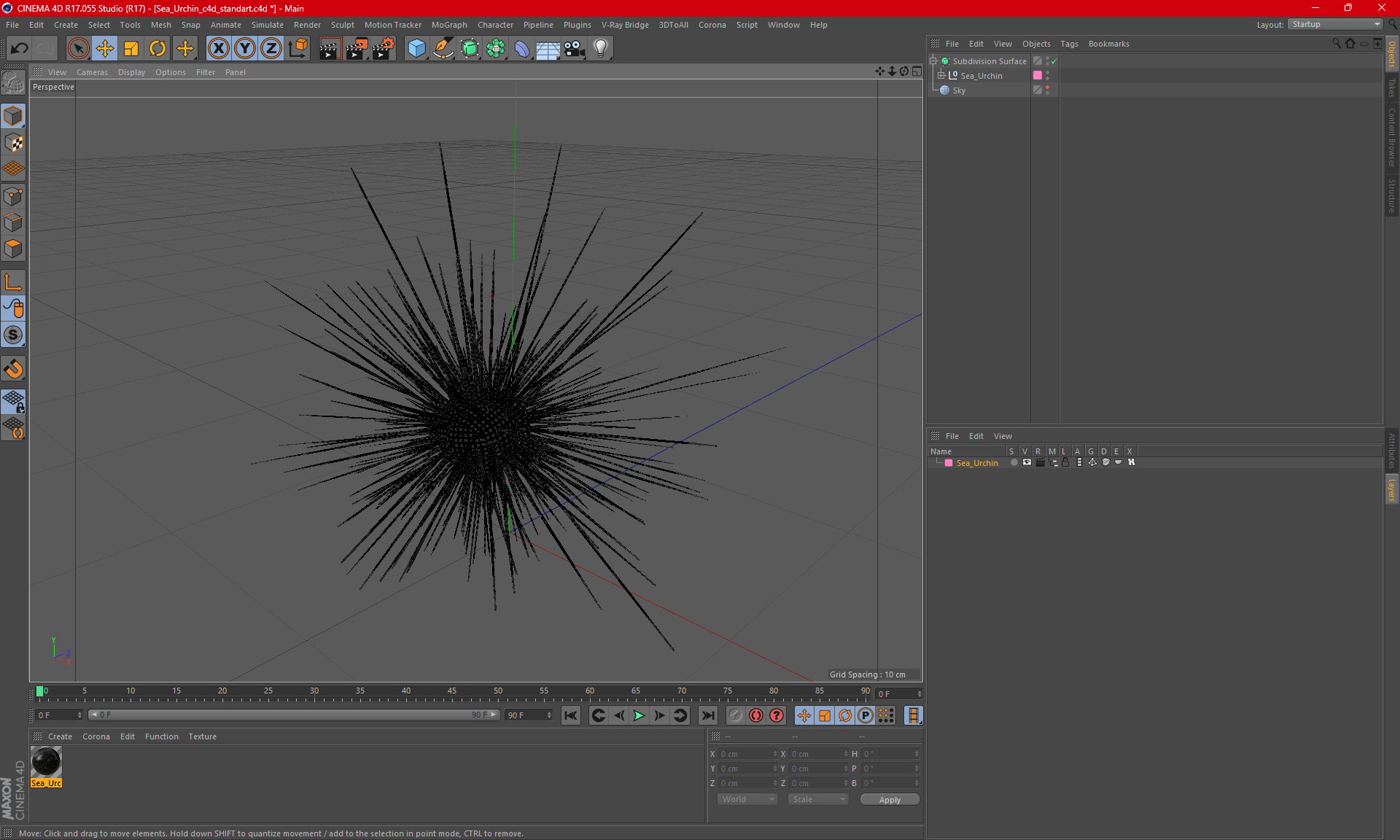Select the Live Selection tool

pos(78,48)
